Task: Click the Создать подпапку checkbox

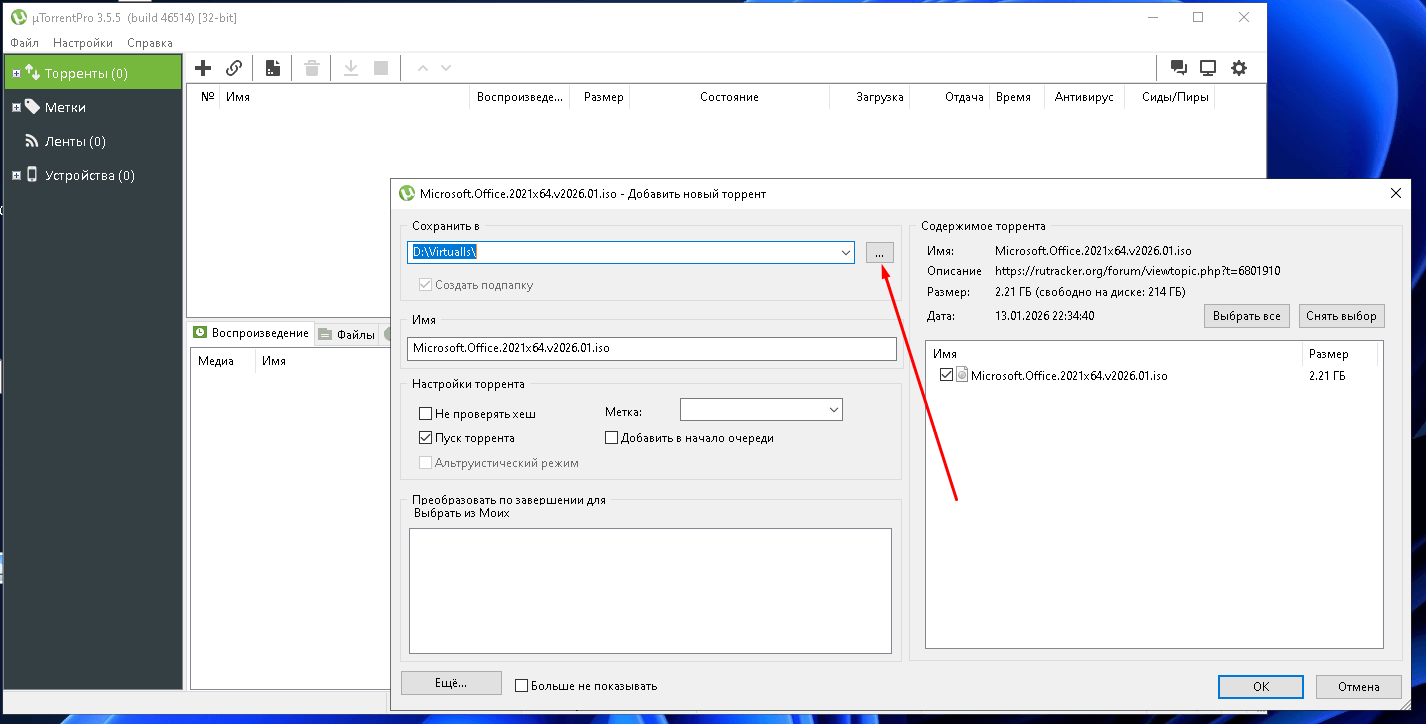Action: coord(426,285)
